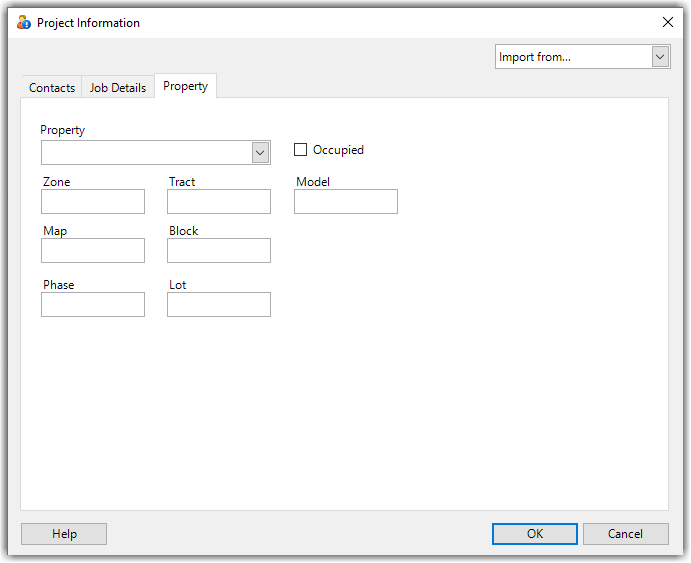Click the Lot text field
Screen dimensions: 691x563
[219, 304]
